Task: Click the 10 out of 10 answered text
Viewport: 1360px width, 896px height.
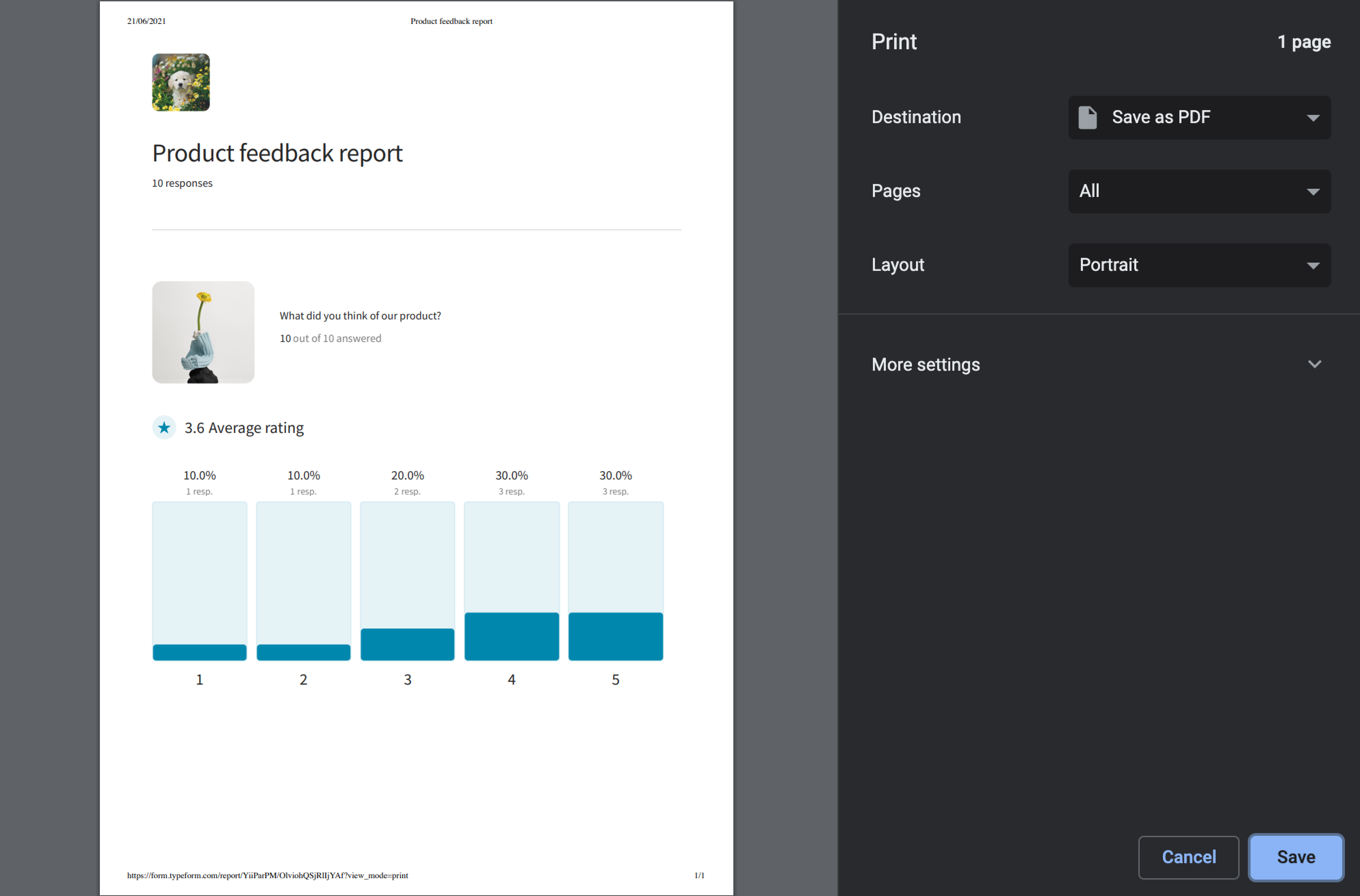Action: 330,338
